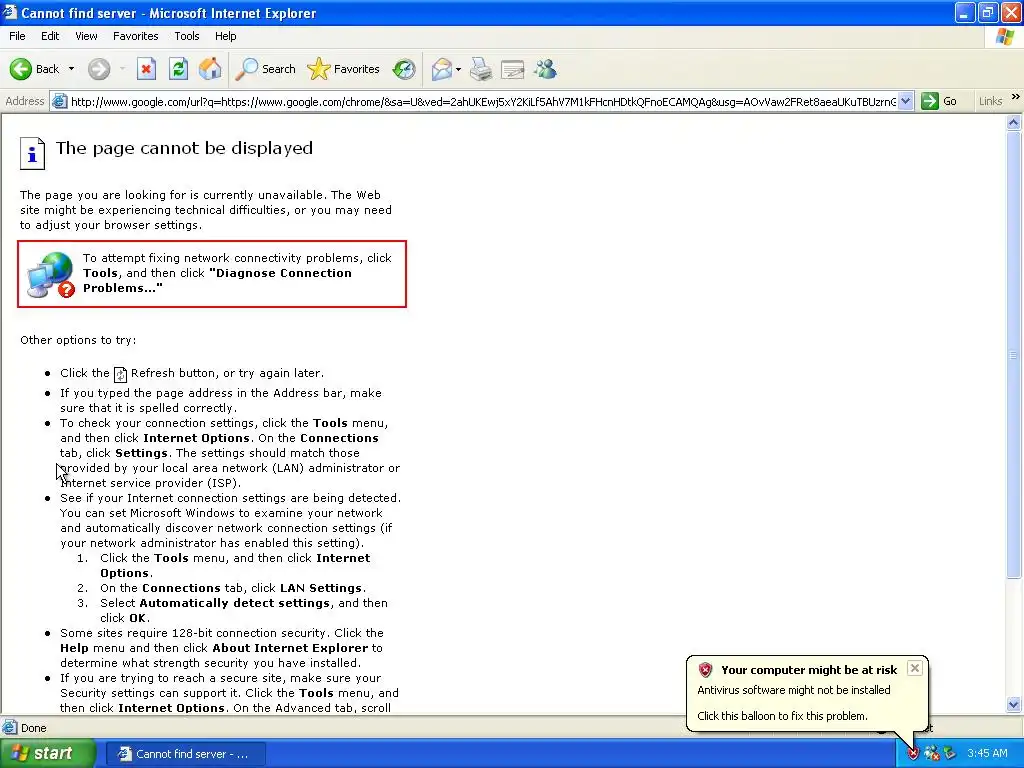
Task: Click the Stop loading icon
Action: click(x=146, y=69)
